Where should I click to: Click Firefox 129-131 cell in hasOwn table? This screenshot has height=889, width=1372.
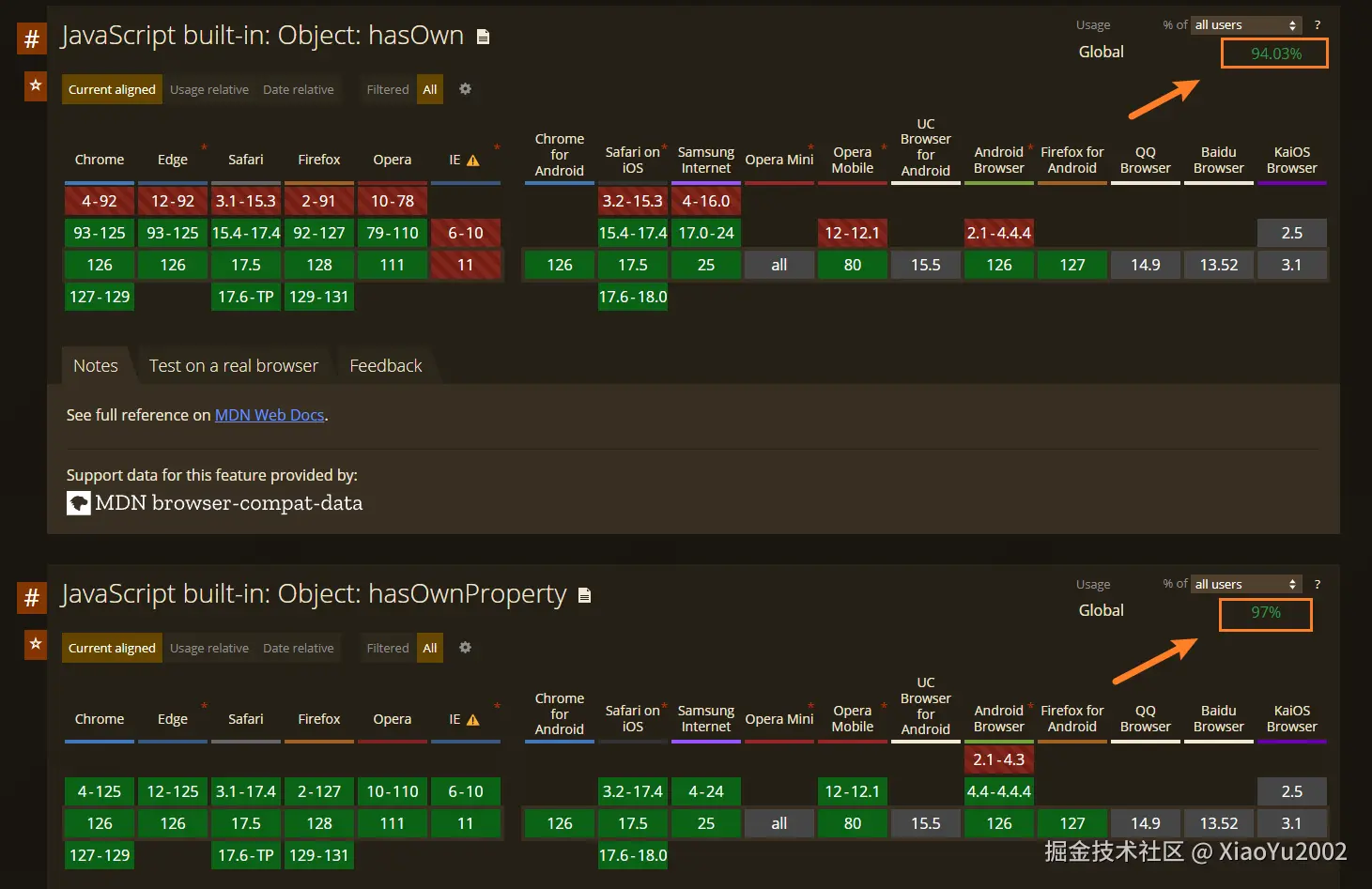(x=319, y=297)
